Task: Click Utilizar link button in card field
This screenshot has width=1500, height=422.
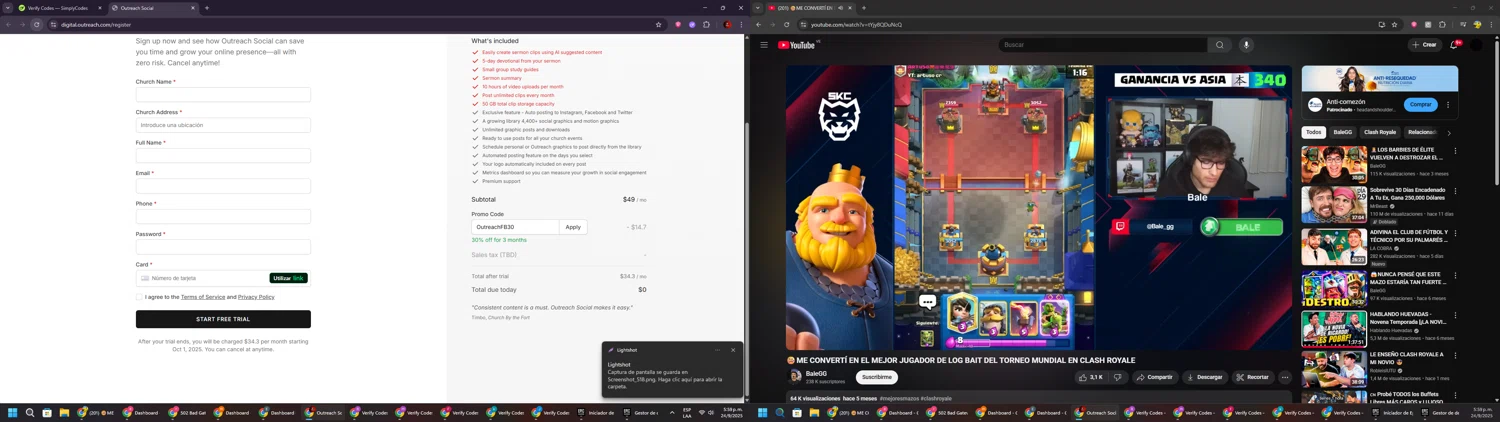Action: [x=288, y=278]
